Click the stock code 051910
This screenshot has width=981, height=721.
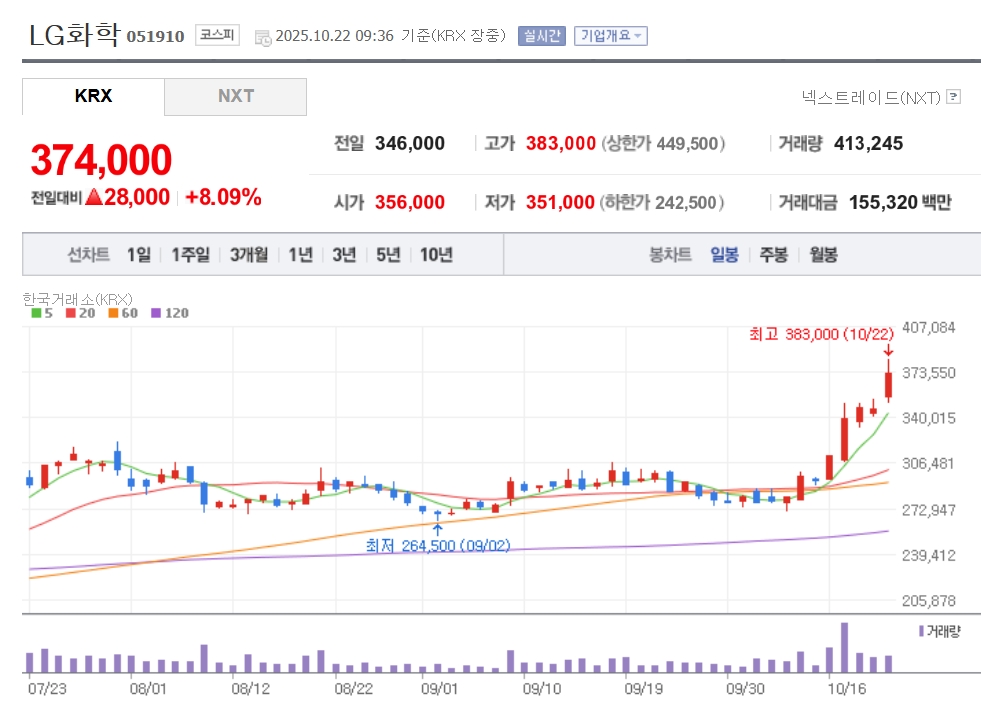(155, 36)
